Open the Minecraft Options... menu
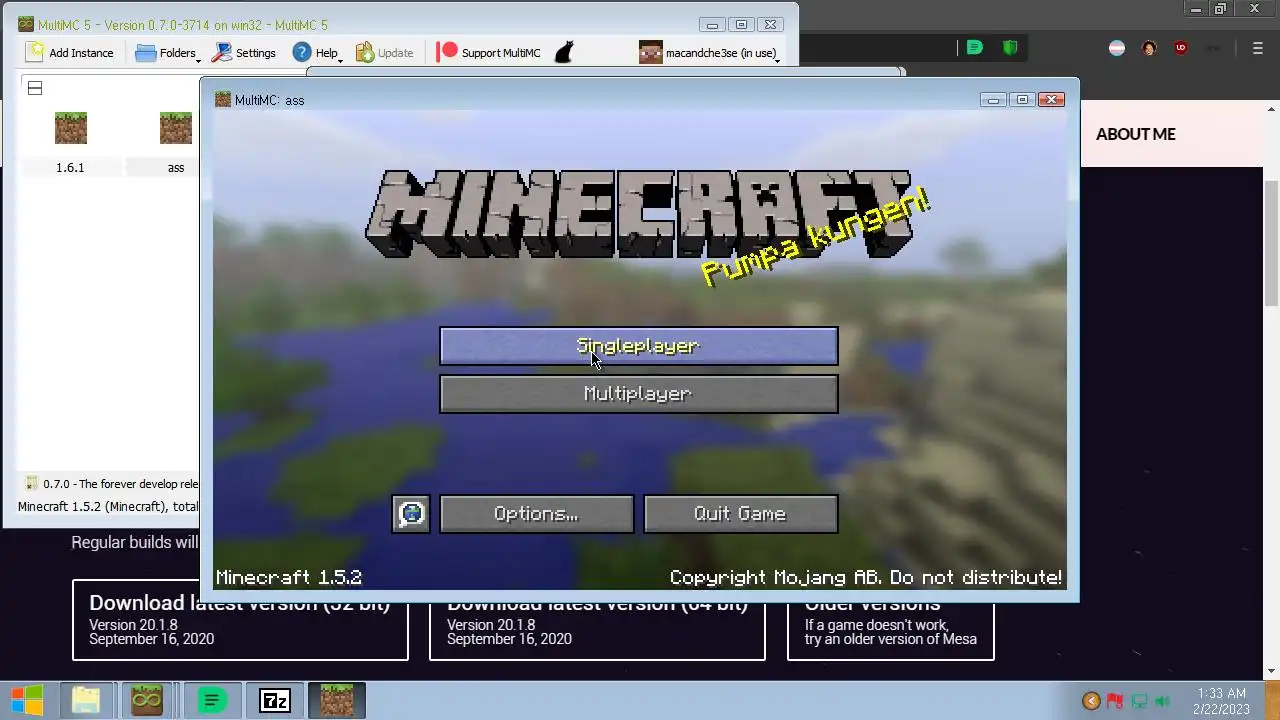 click(x=536, y=514)
